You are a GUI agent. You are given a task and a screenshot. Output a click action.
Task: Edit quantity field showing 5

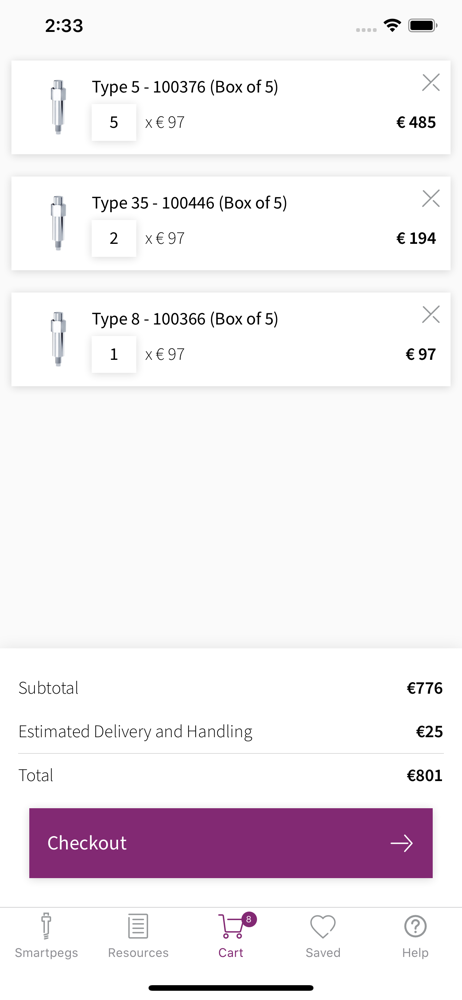point(114,122)
